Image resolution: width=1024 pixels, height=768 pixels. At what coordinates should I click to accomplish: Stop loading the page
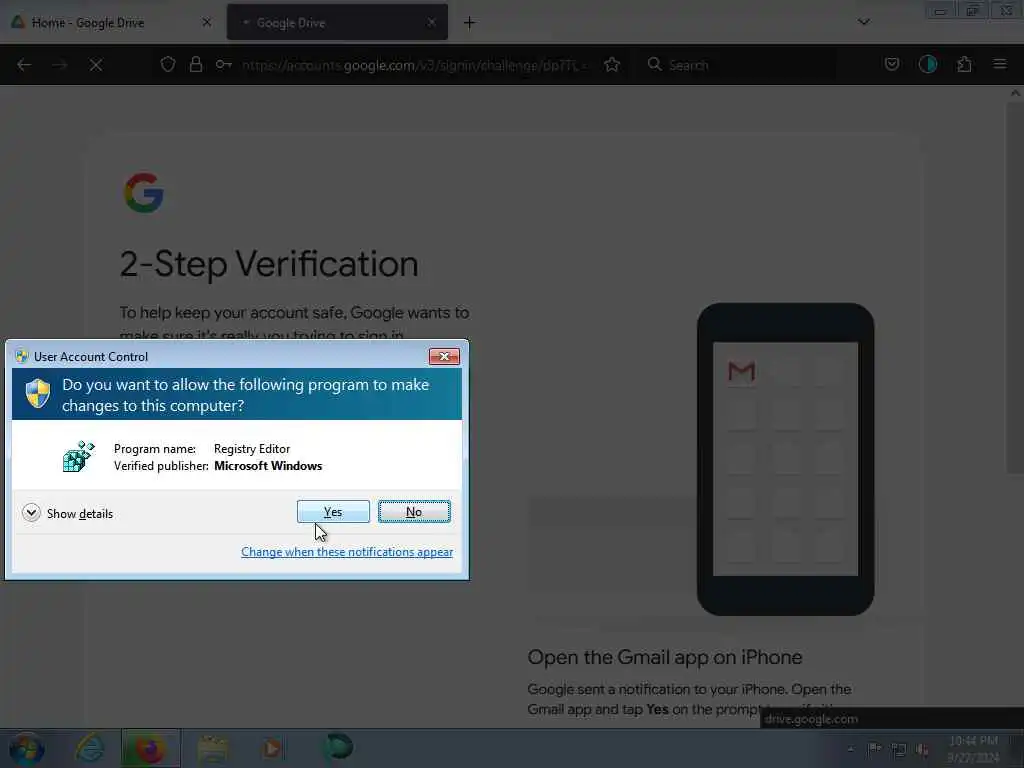coord(96,65)
